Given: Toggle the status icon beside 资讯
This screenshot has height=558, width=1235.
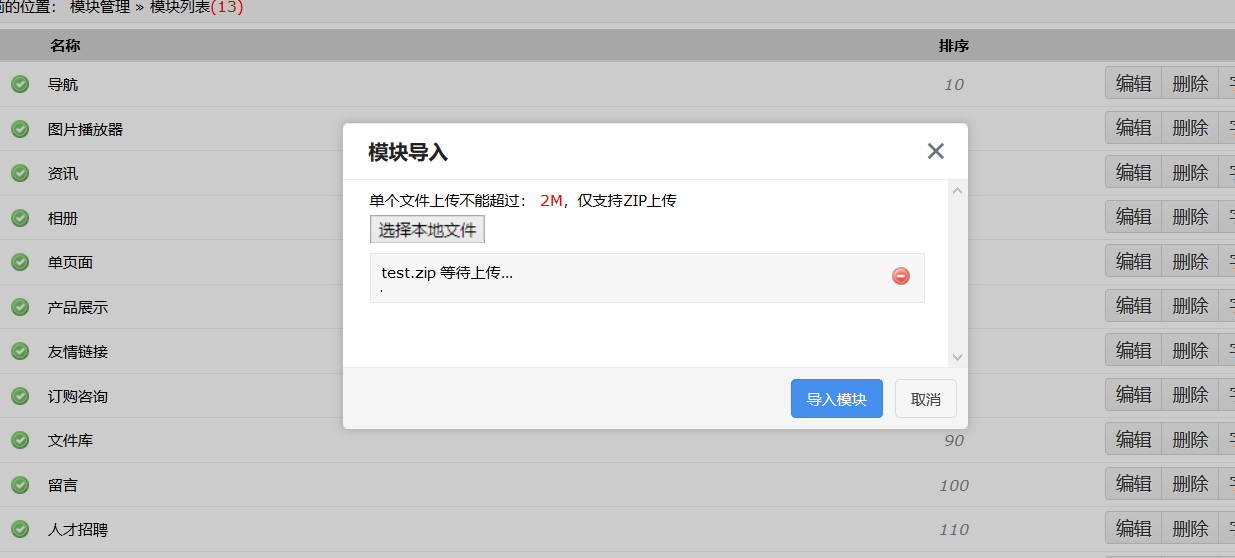Looking at the screenshot, I should point(20,173).
